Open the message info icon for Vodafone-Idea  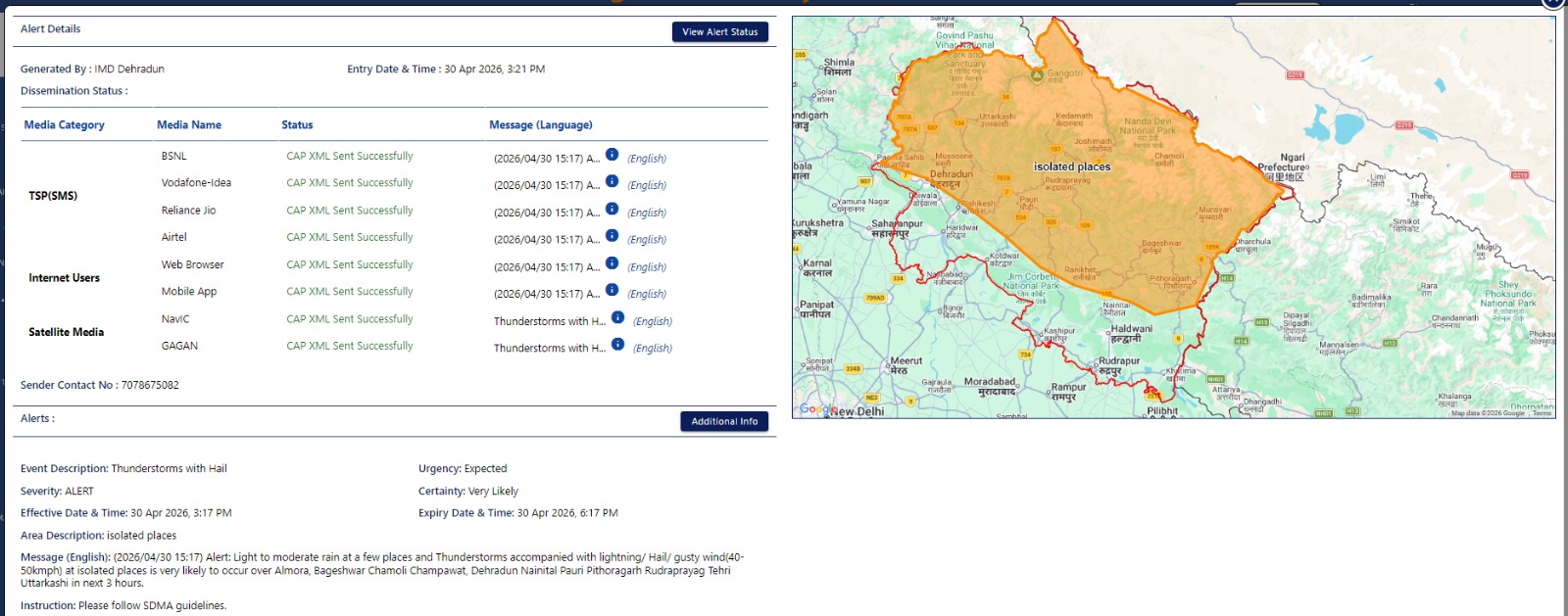tap(612, 181)
